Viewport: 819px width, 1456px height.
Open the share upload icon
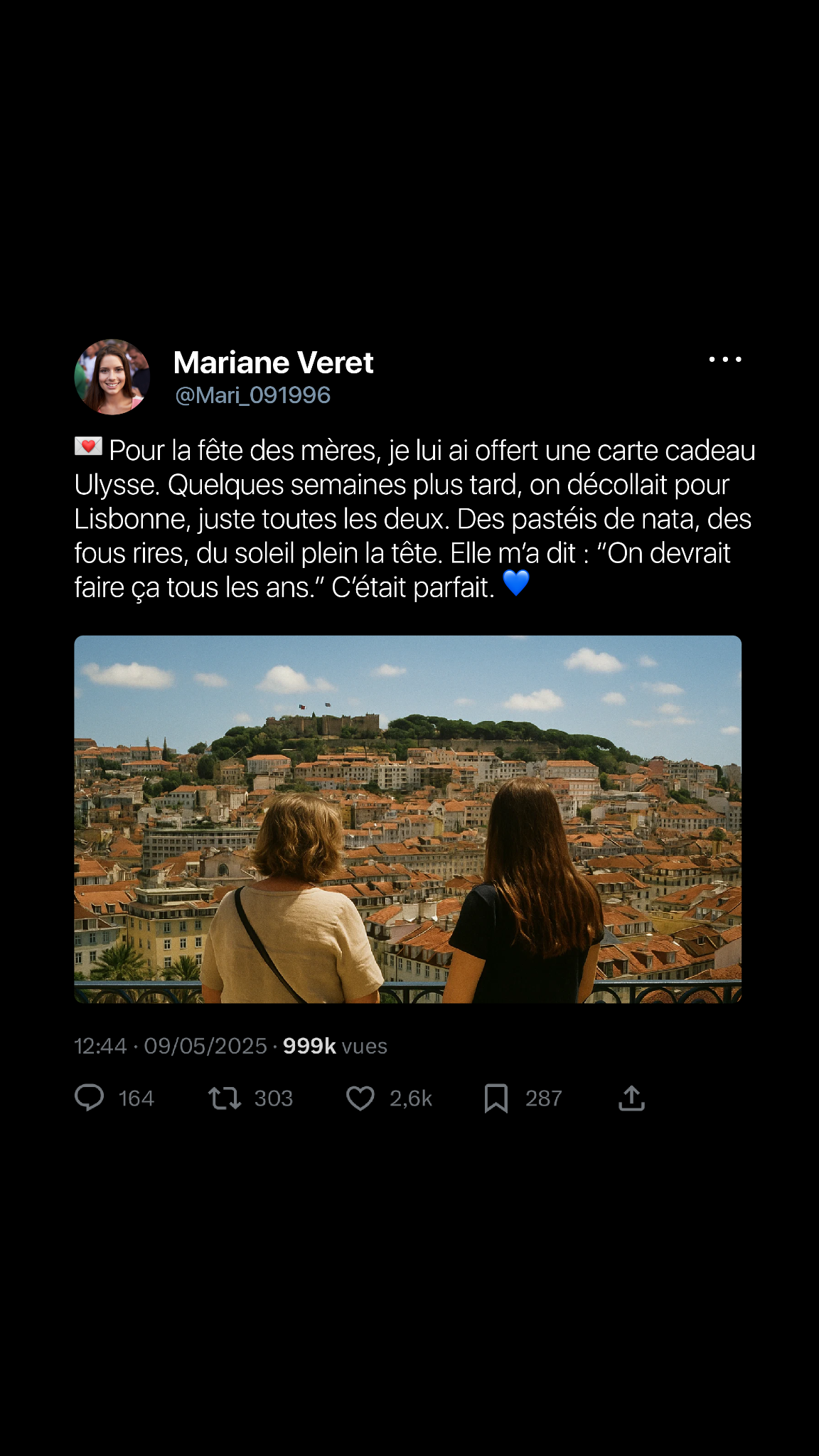[631, 1098]
